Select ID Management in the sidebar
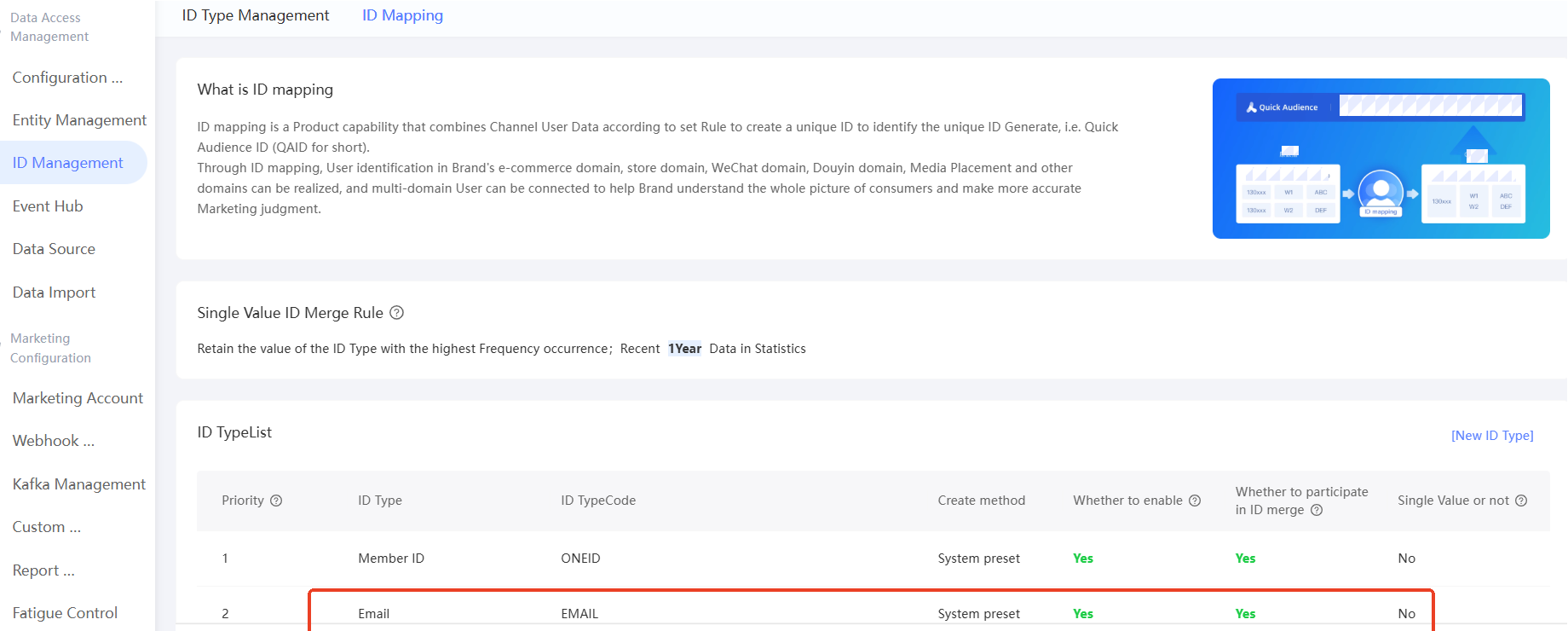This screenshot has height=631, width=1568. 68,163
